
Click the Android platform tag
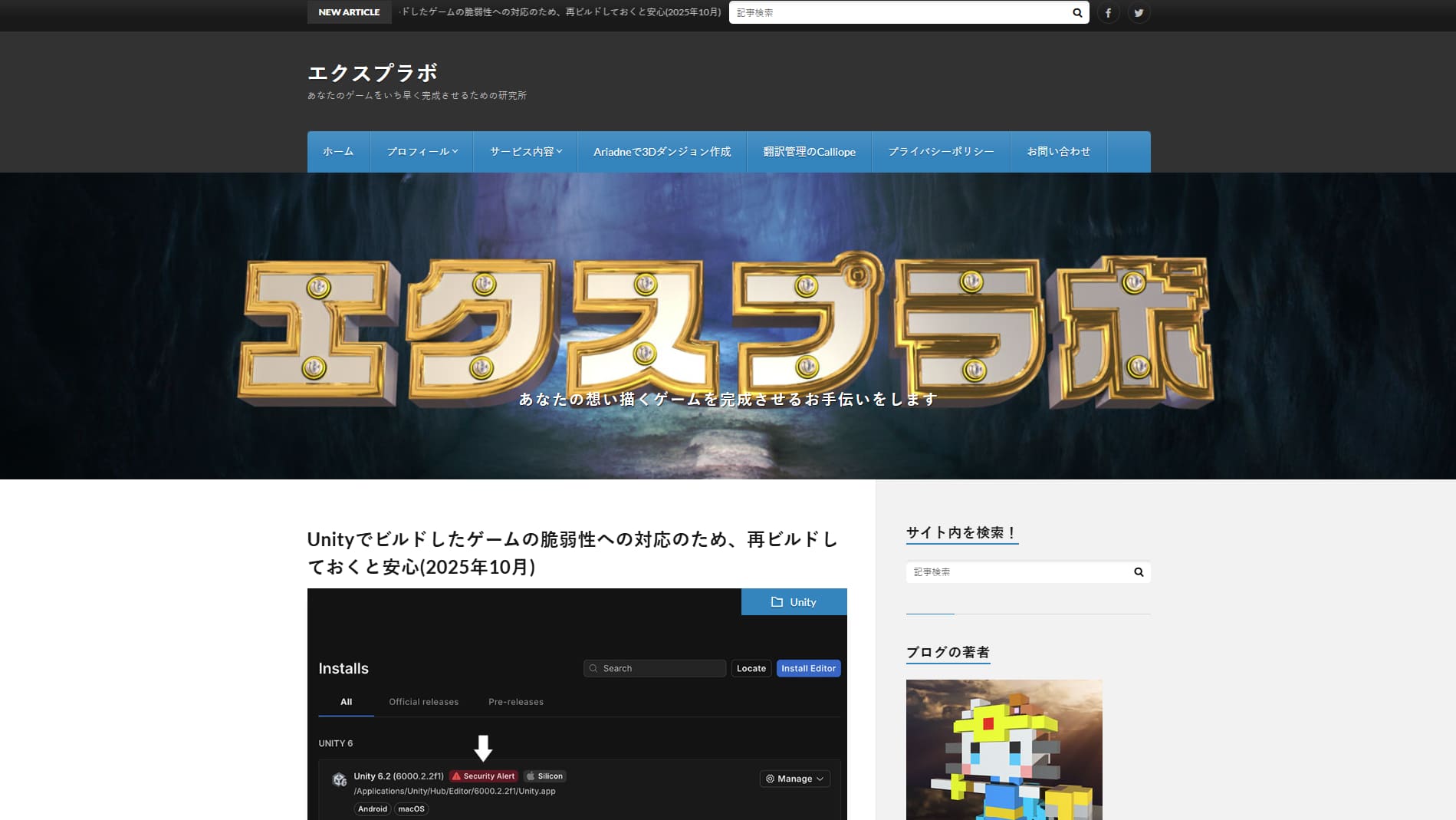click(x=373, y=808)
